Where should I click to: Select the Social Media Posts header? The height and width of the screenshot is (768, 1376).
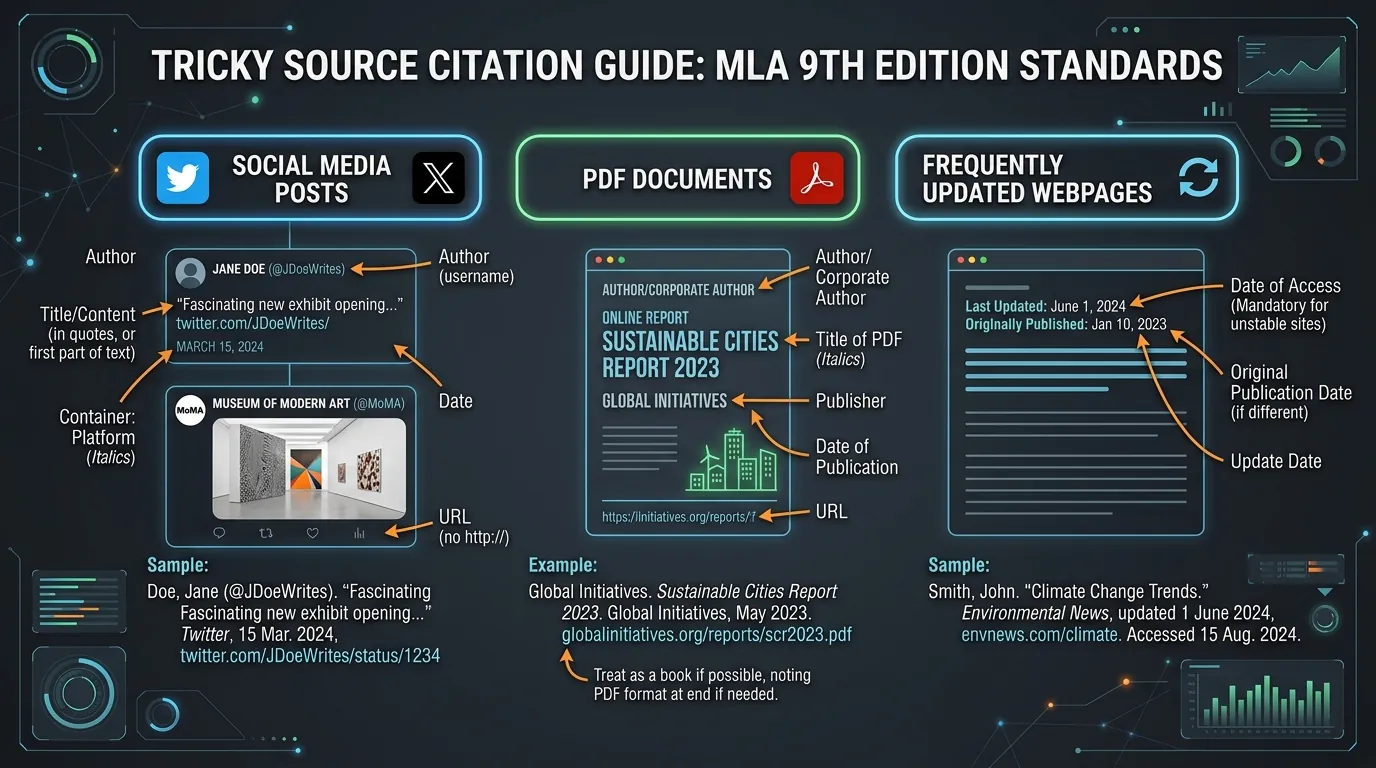311,179
